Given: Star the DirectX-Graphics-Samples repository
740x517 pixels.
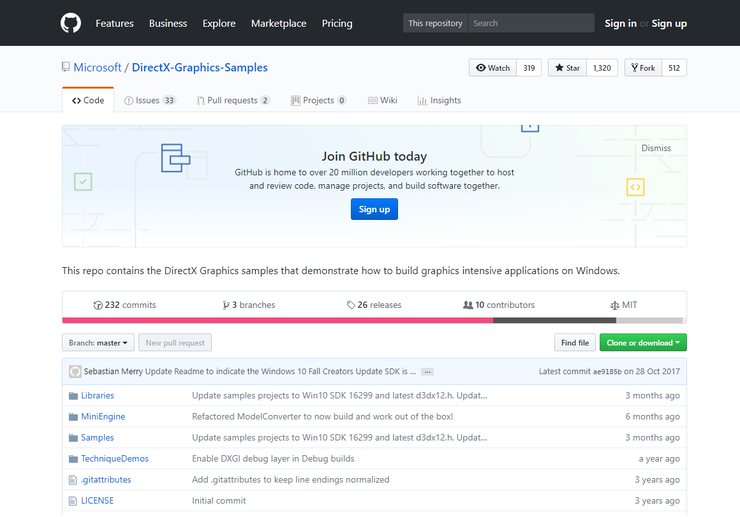Looking at the screenshot, I should click(x=567, y=68).
